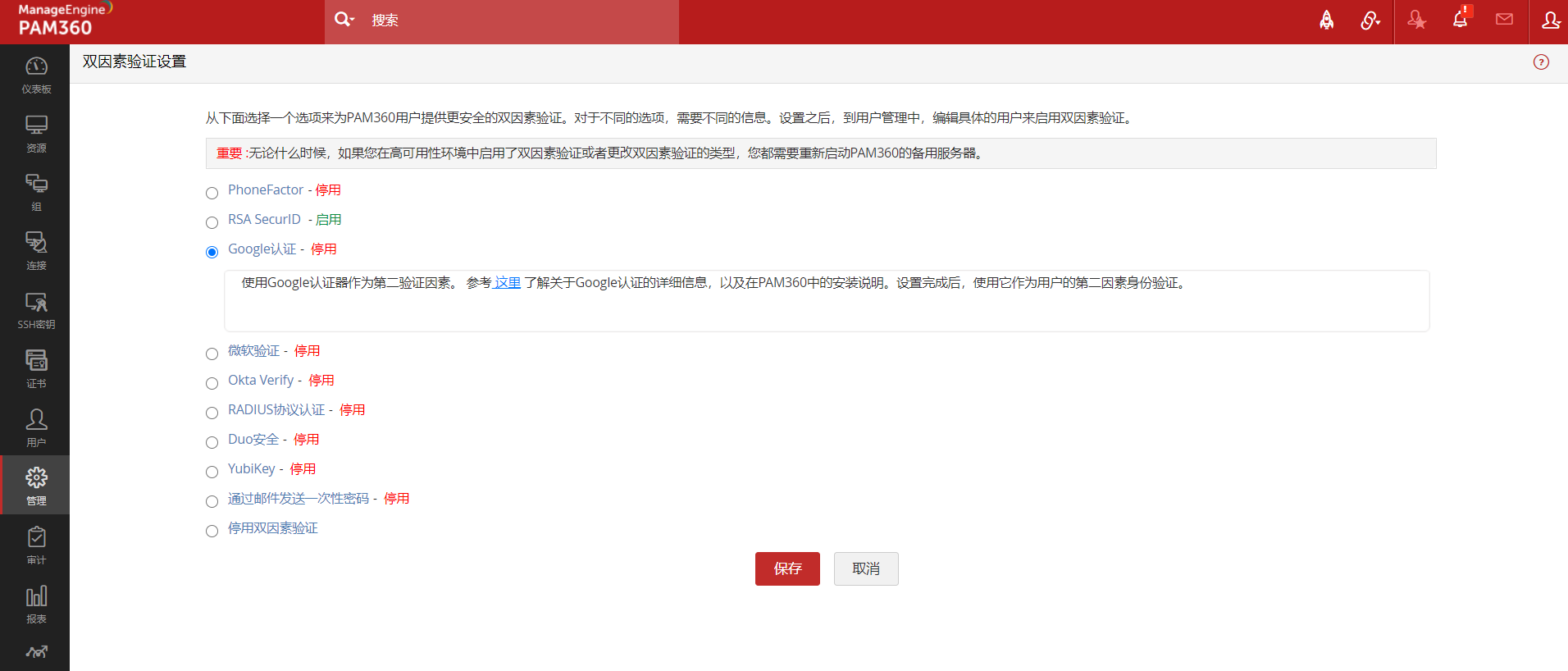1568x671 pixels.
Task: Select the 管理 admin gear icon
Action: (x=36, y=486)
